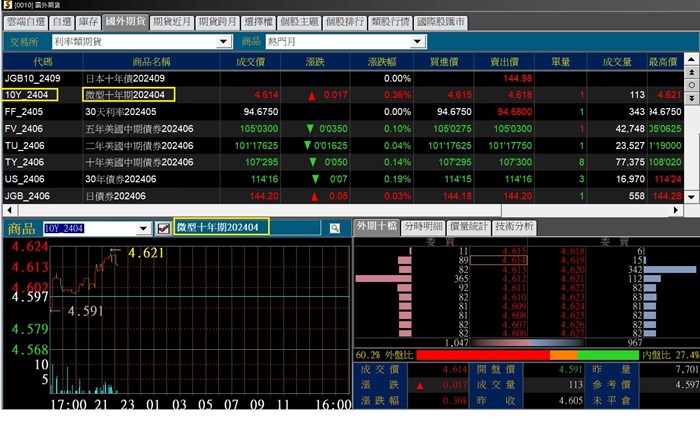The image size is (700, 424).
Task: Click the magnifier search icon beside product name
Action: point(335,228)
